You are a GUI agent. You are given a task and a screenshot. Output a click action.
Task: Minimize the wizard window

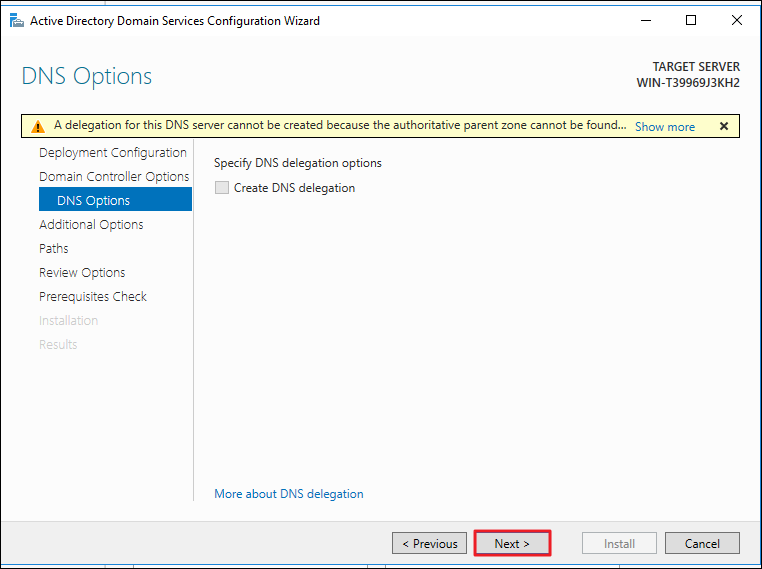(x=645, y=20)
